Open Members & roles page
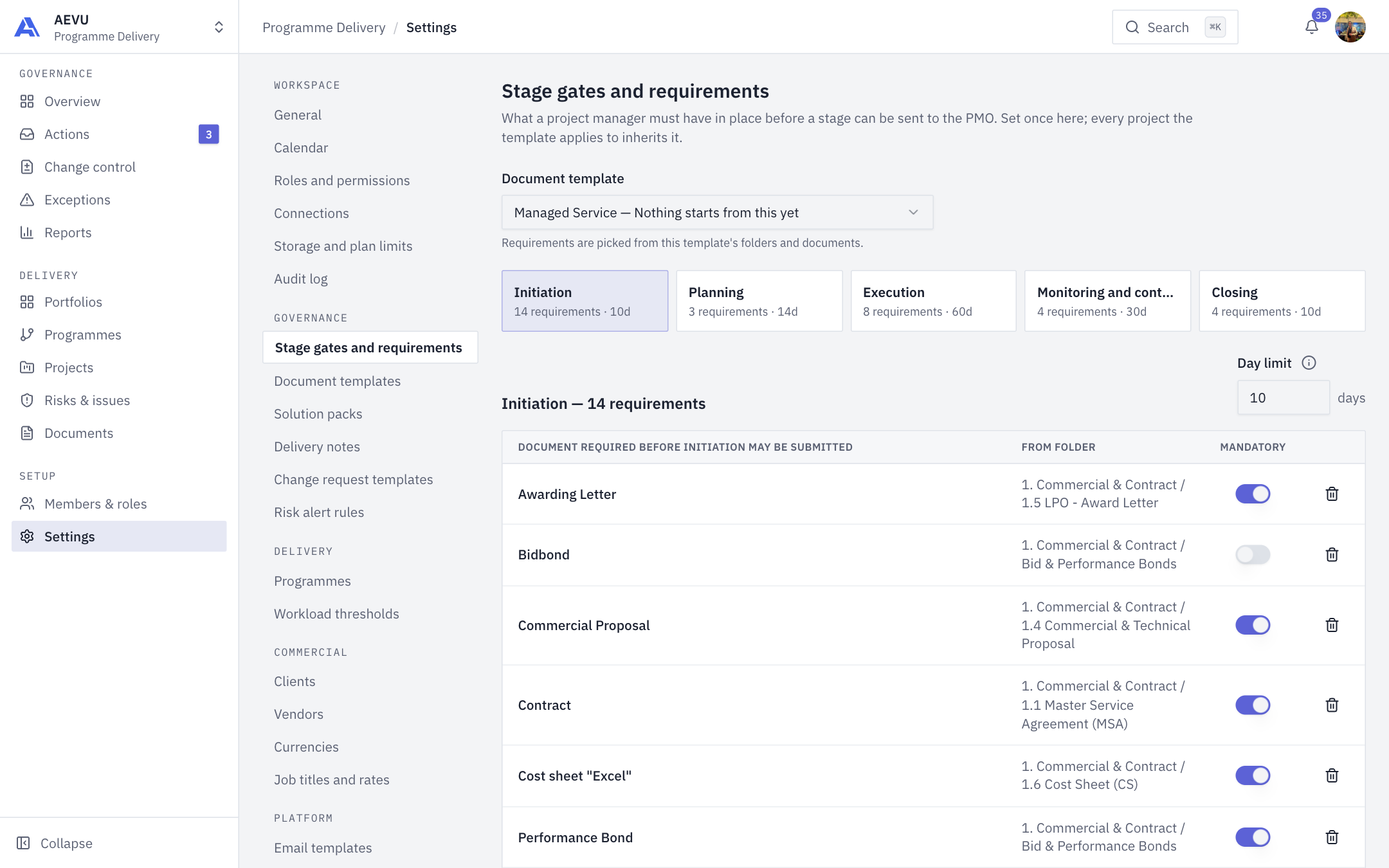This screenshot has width=1389, height=868. (x=119, y=503)
